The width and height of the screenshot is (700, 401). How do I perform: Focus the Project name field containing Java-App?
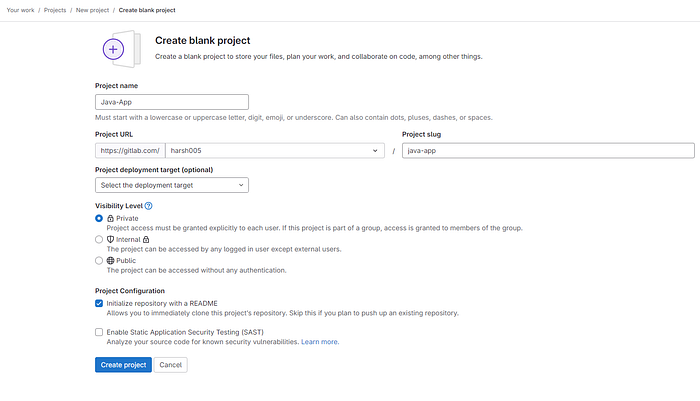point(172,102)
